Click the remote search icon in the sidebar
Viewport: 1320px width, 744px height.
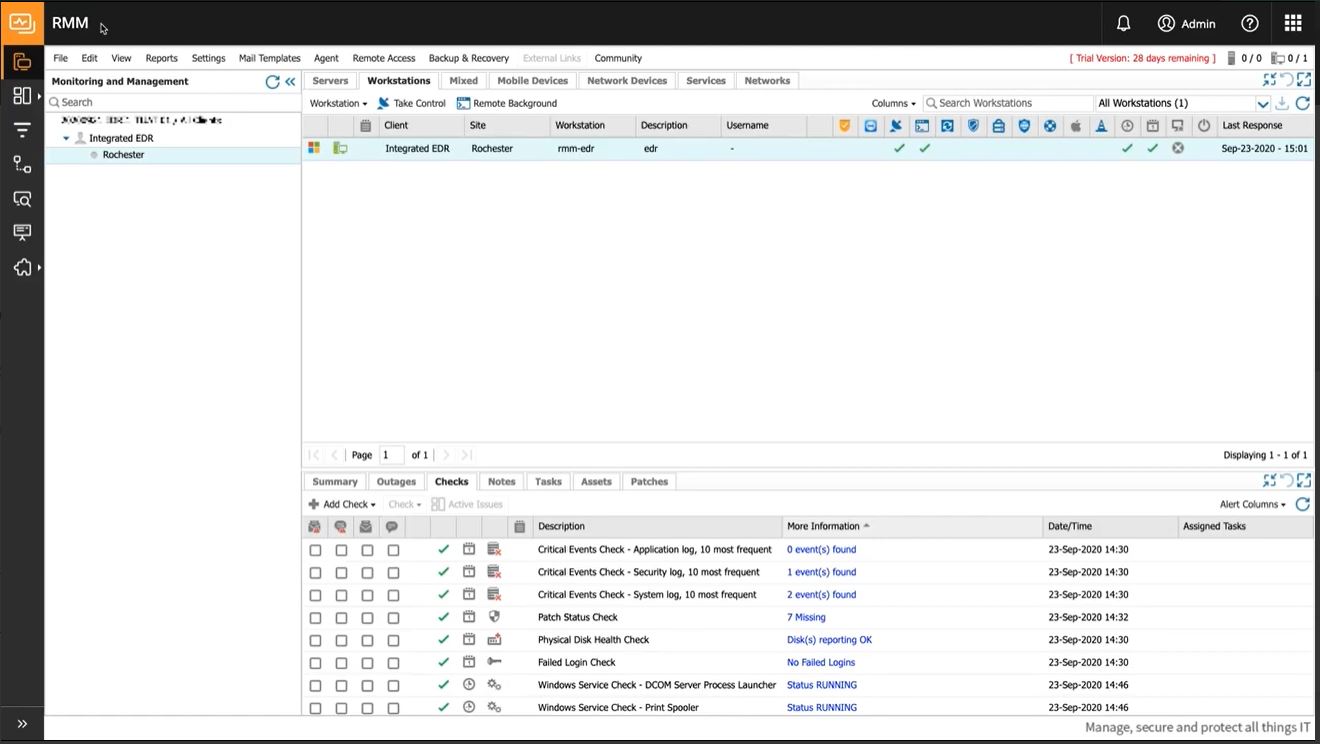(22, 199)
